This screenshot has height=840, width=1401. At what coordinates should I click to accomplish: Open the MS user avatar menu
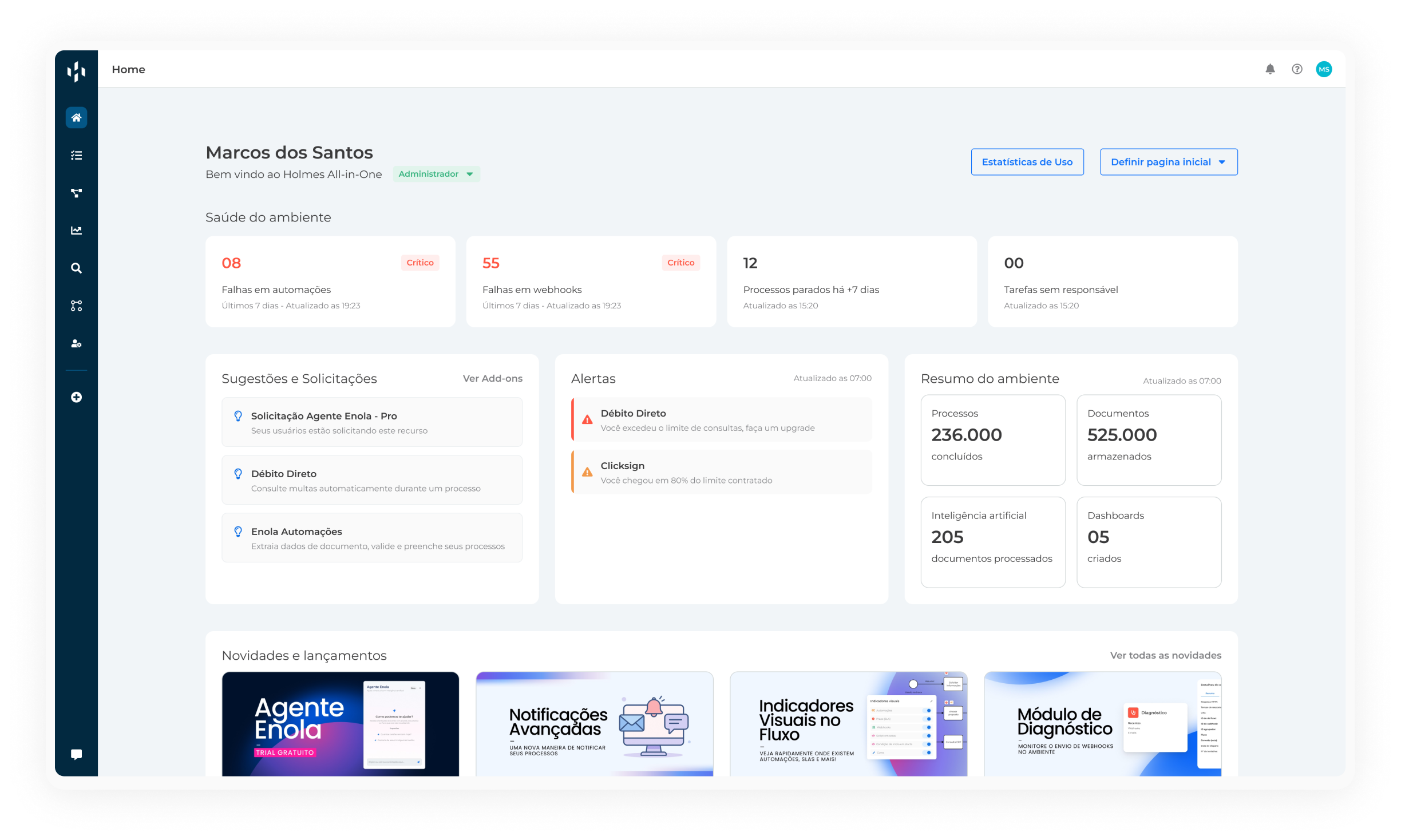pos(1324,69)
